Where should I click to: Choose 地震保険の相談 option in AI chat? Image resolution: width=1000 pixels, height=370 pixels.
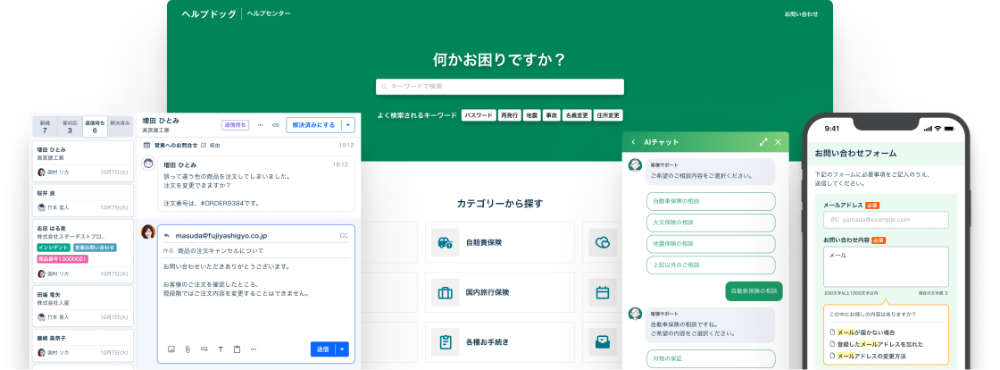click(x=710, y=244)
